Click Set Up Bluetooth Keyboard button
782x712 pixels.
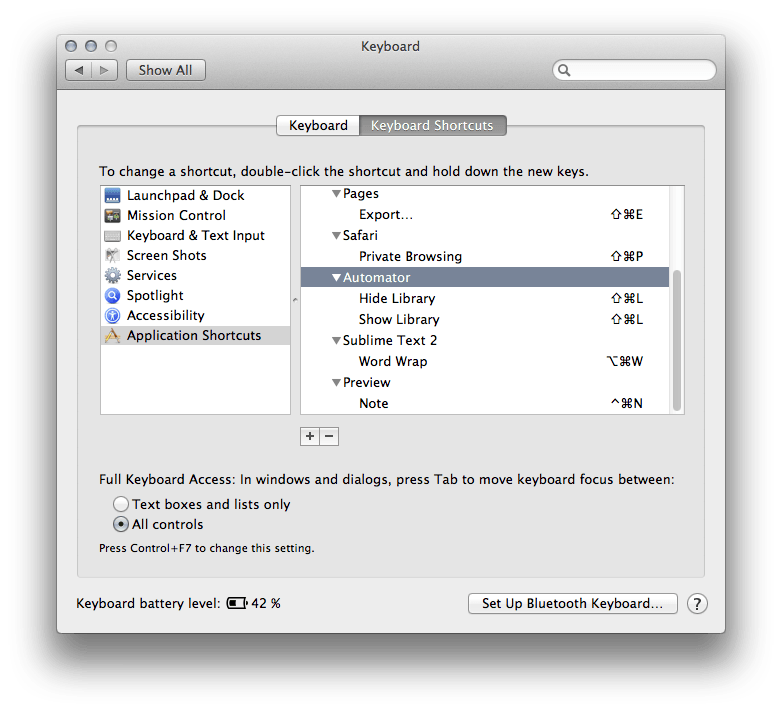tap(572, 604)
